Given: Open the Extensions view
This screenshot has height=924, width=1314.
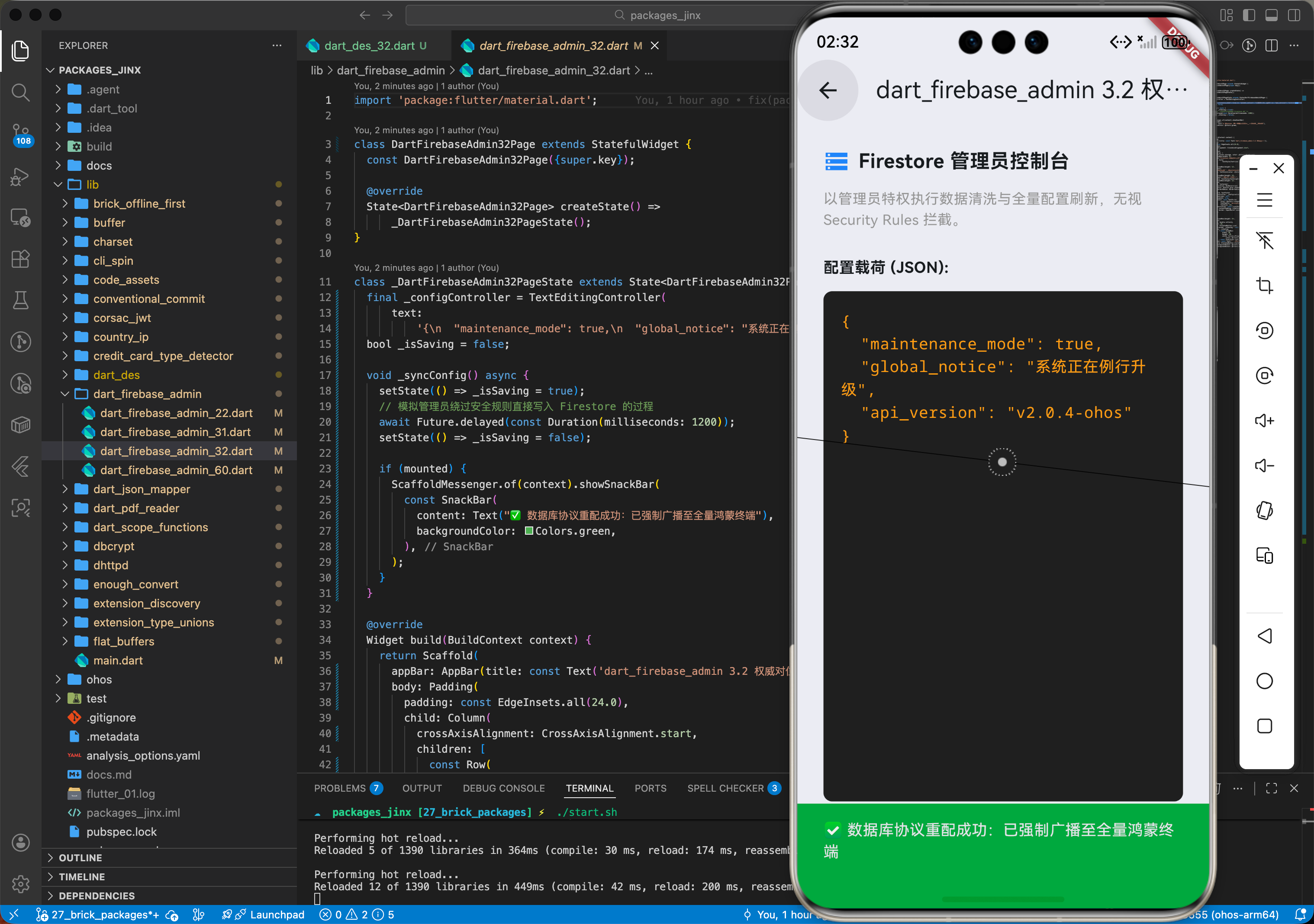Looking at the screenshot, I should (x=21, y=259).
